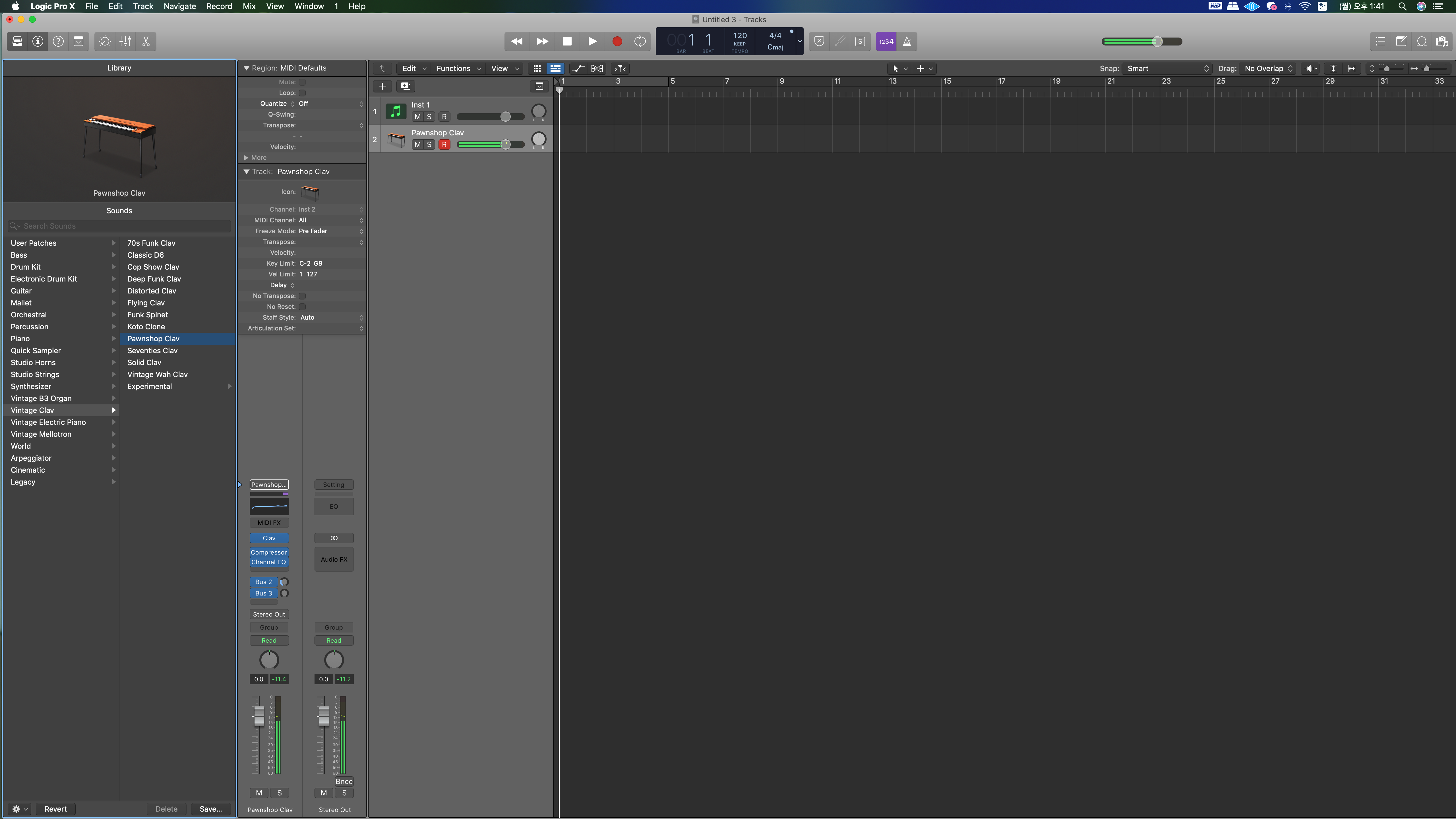Open the Navigate menu
Viewport: 1456px width, 819px height.
pos(179,6)
